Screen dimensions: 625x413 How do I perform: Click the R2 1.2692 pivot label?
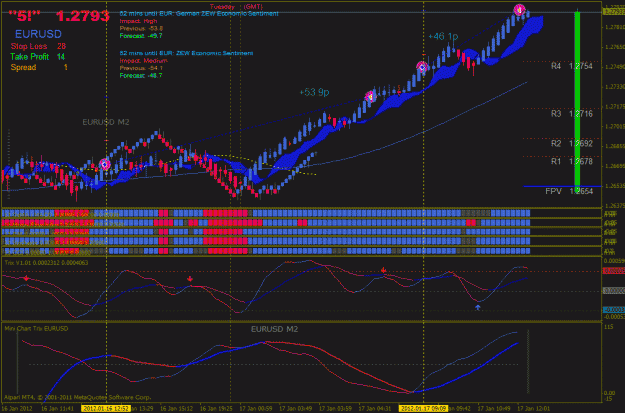[x=572, y=144]
